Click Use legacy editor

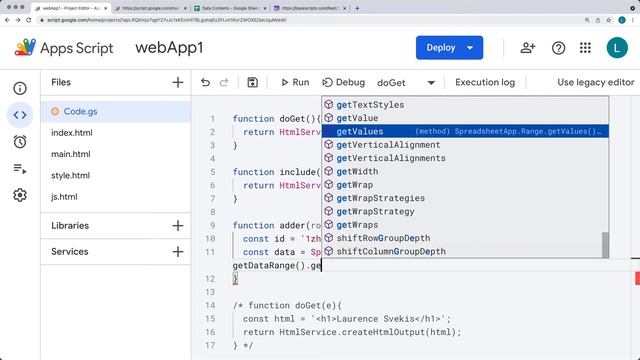click(596, 82)
